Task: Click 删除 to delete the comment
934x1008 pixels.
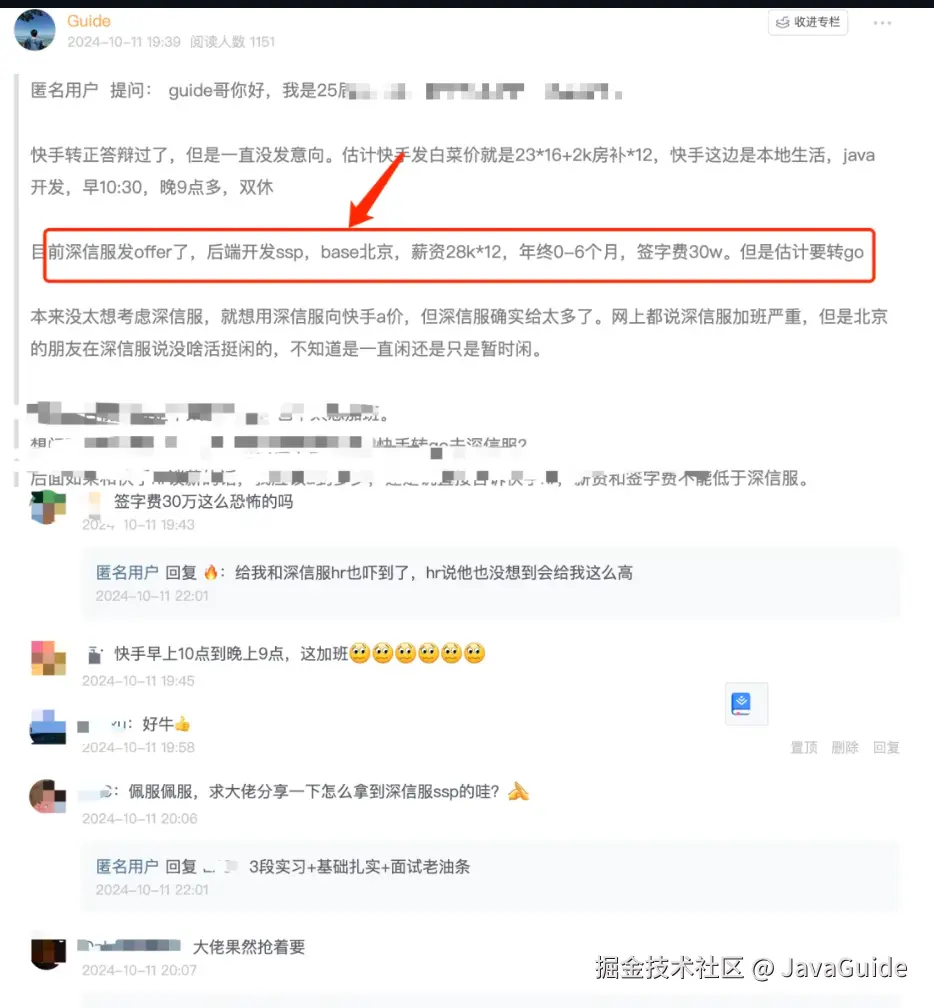Action: click(x=845, y=747)
